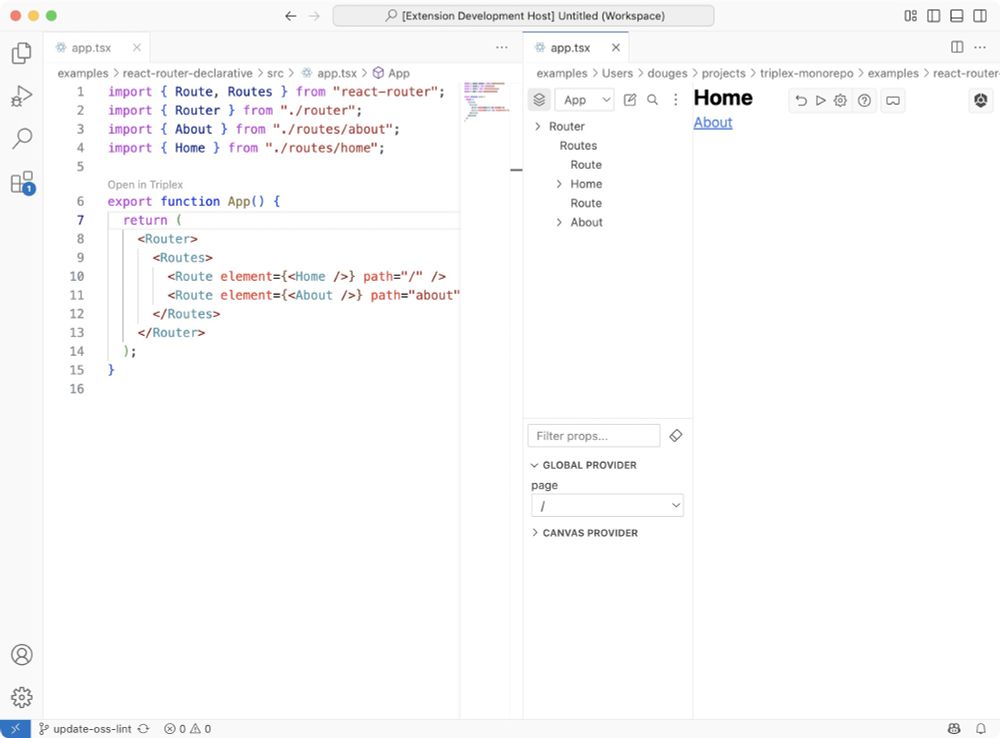Open the Run and Debug view

pyautogui.click(x=22, y=96)
